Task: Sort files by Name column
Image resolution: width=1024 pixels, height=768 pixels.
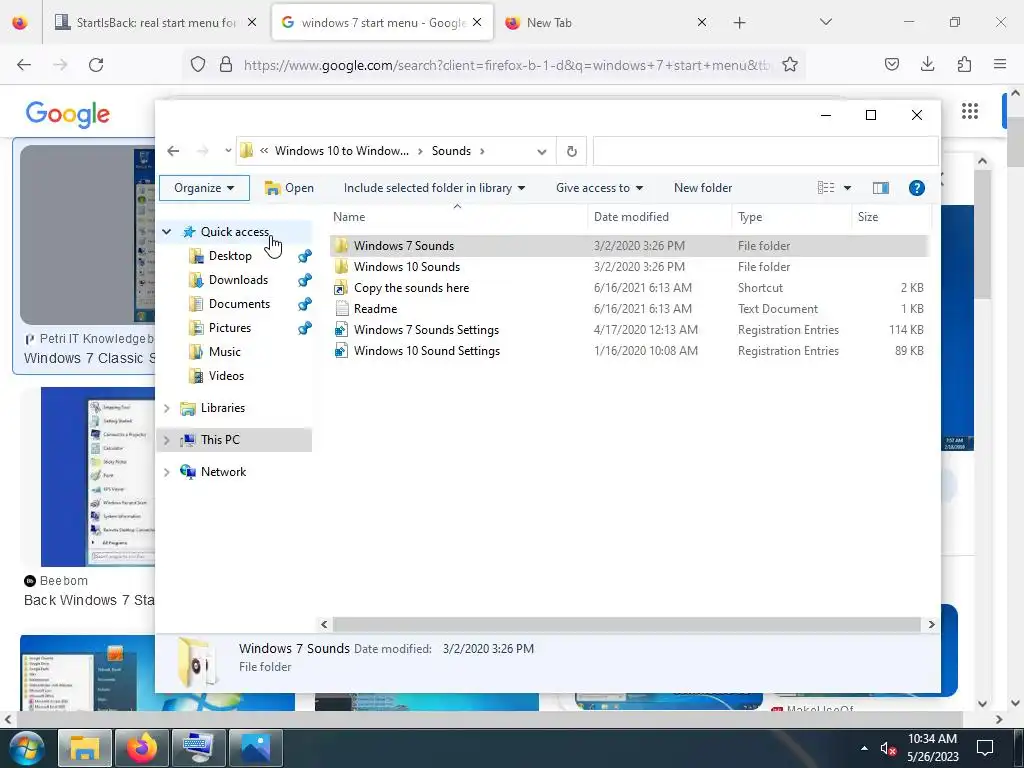Action: 457,217
